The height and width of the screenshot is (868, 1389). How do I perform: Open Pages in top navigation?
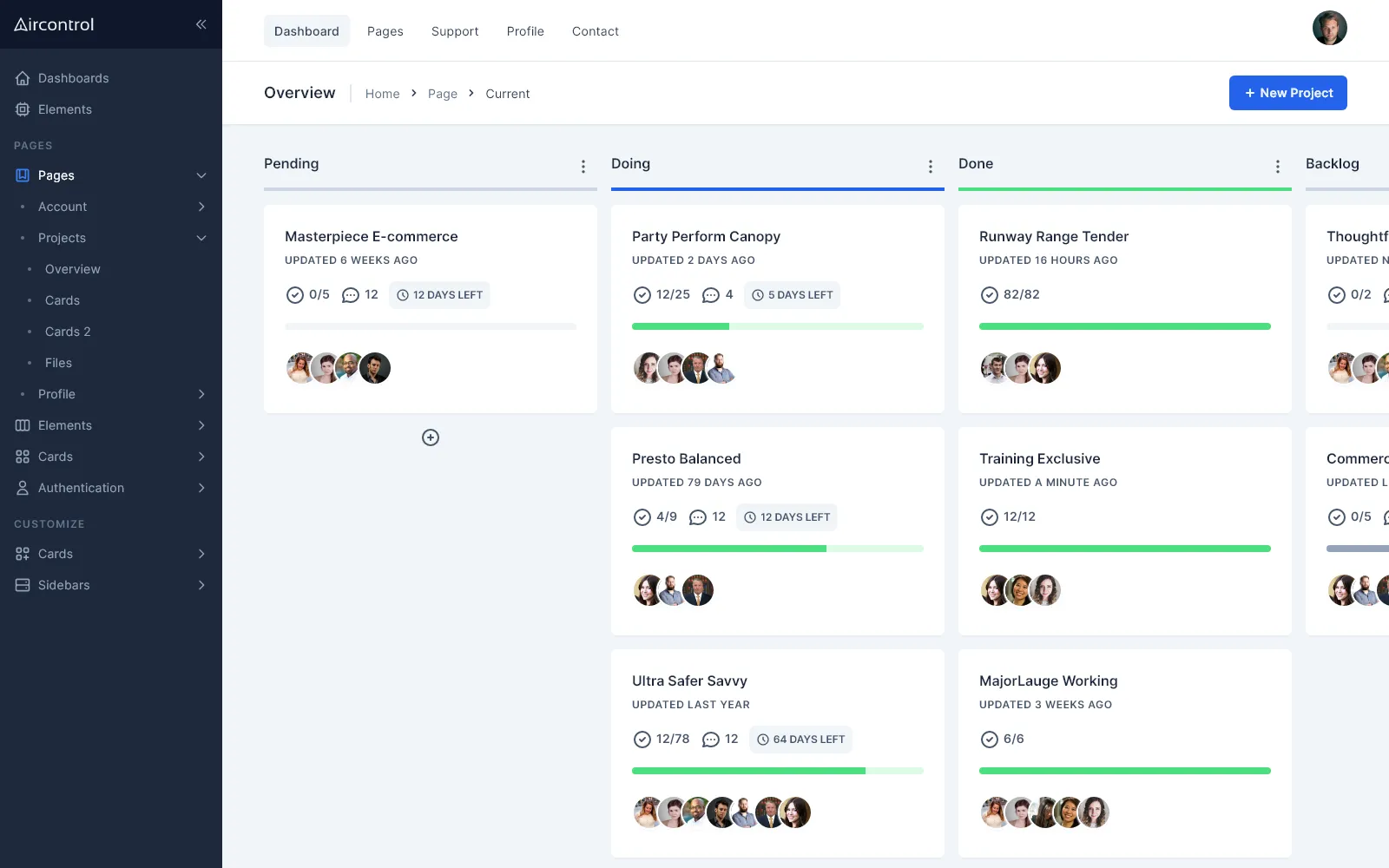(x=385, y=31)
